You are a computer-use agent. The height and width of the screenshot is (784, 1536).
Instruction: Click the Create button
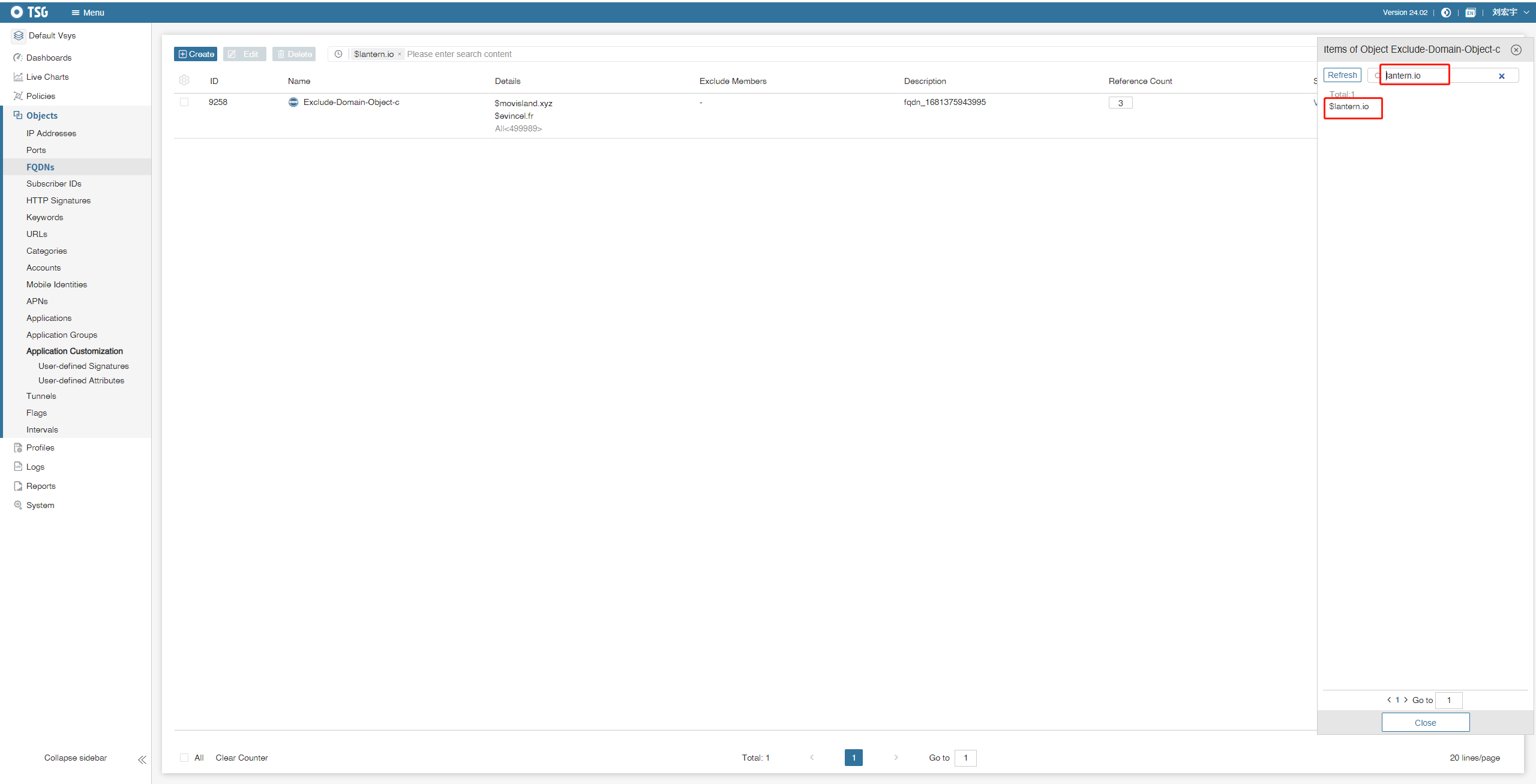point(196,54)
